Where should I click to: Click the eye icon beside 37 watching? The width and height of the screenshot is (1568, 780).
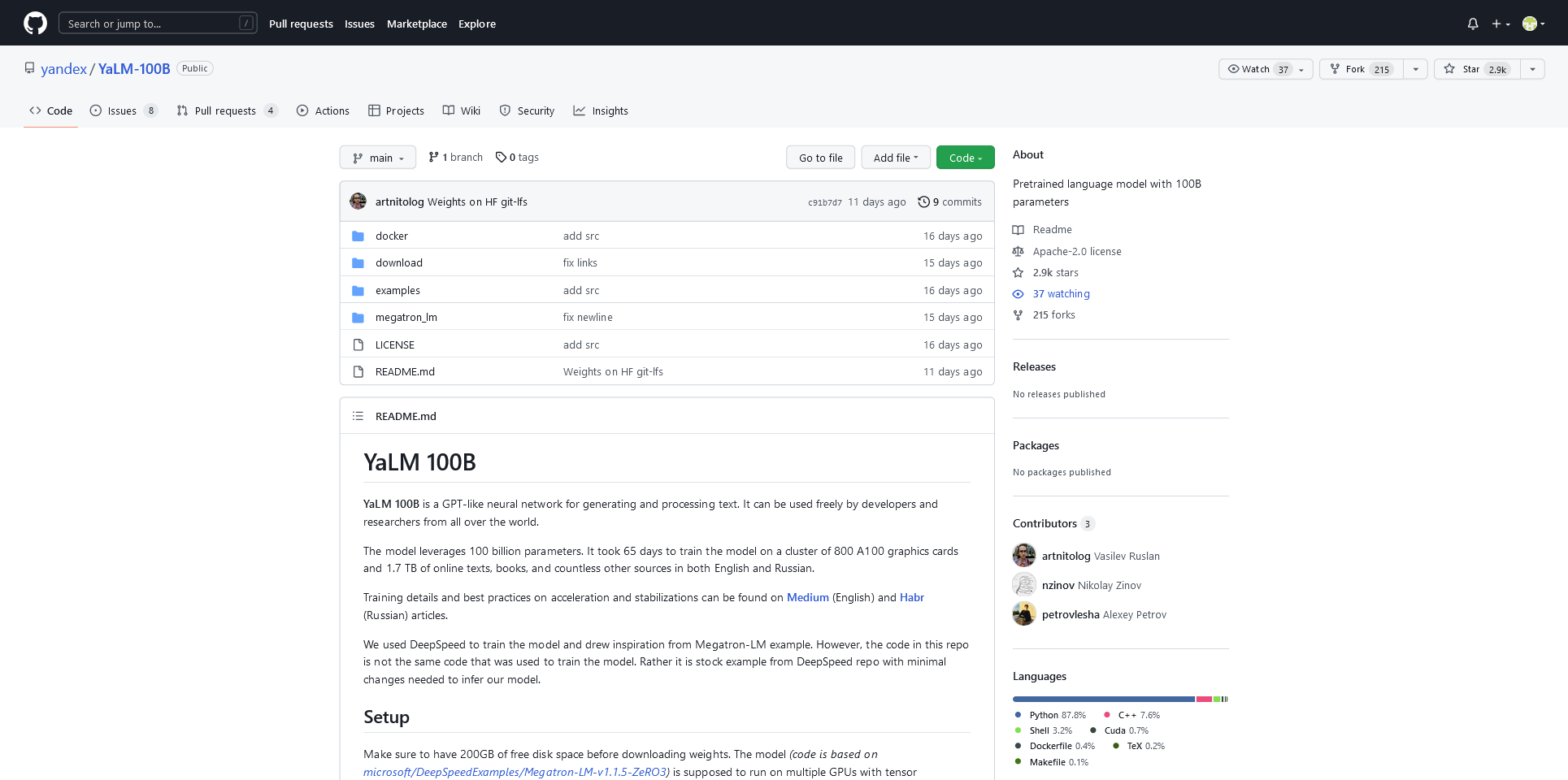(1018, 293)
